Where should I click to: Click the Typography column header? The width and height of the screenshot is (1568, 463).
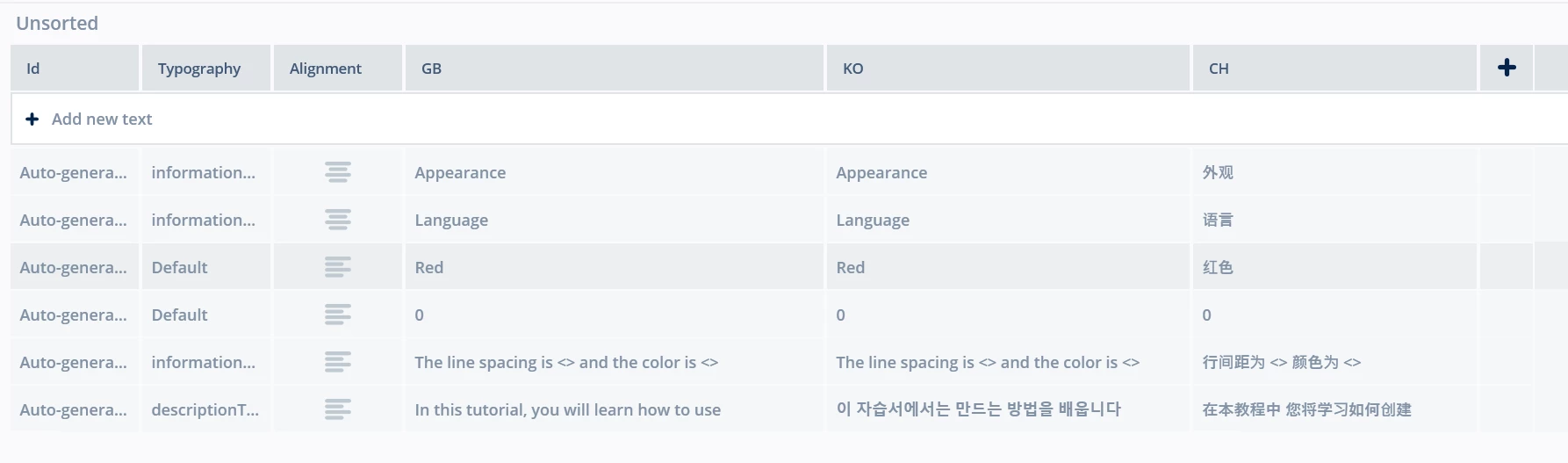tap(206, 68)
